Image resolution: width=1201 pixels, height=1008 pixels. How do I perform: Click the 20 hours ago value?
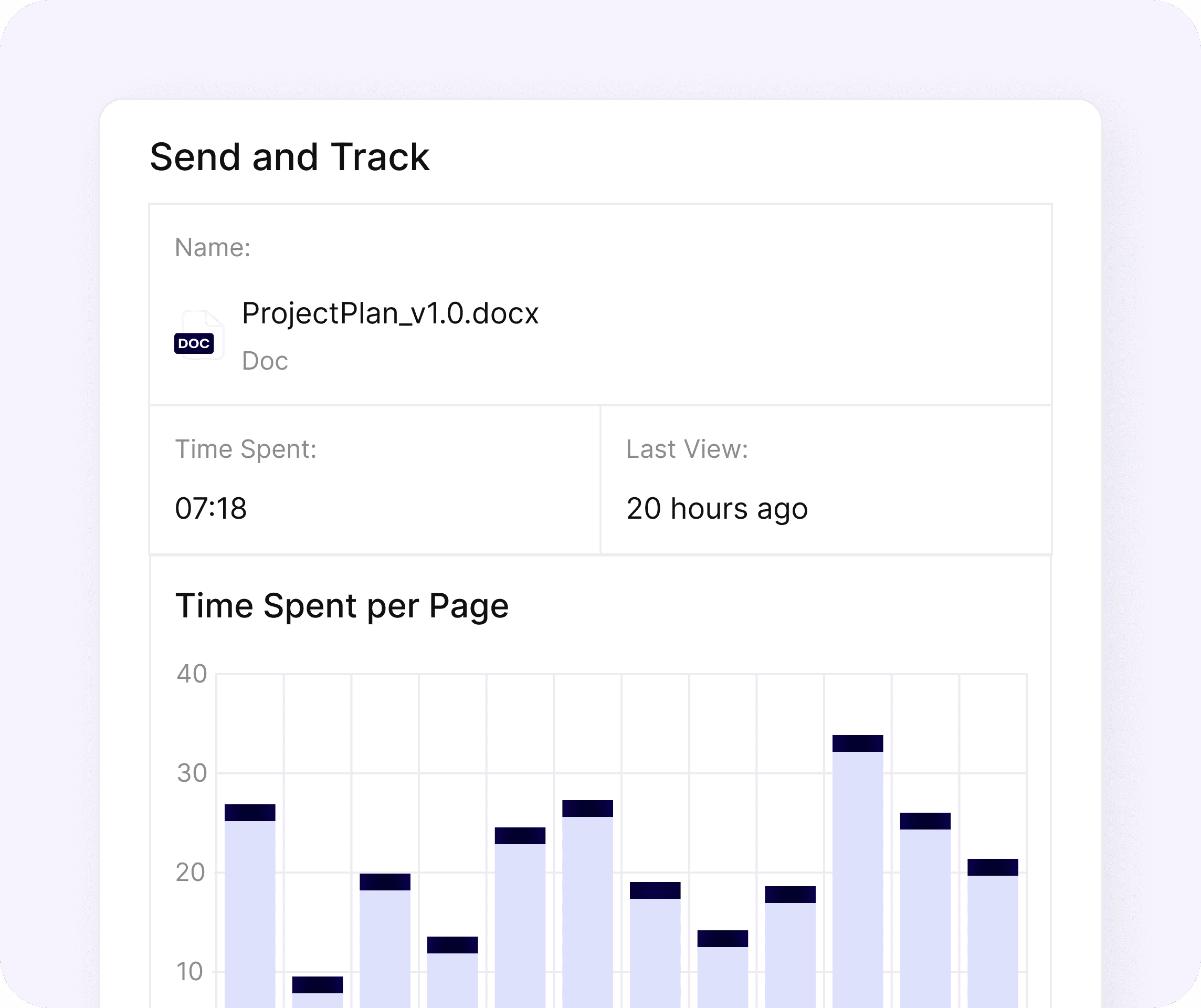(x=717, y=508)
